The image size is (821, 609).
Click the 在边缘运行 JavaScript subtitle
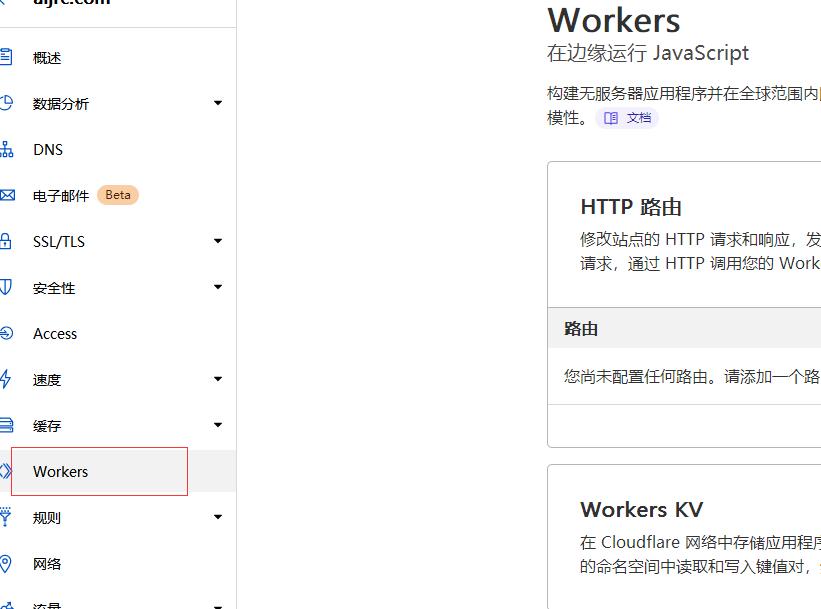[648, 53]
